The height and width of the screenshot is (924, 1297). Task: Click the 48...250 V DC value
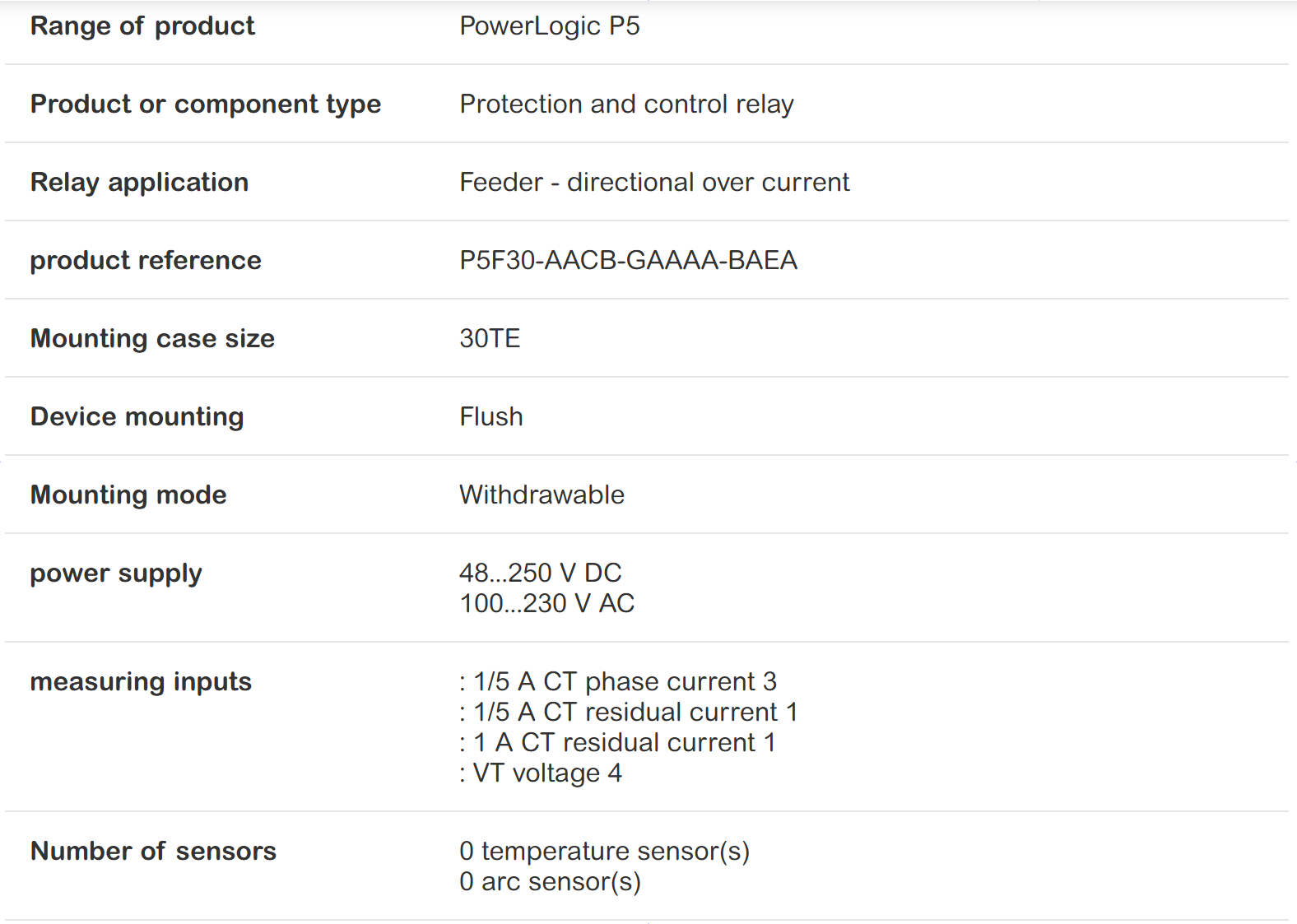(x=540, y=573)
